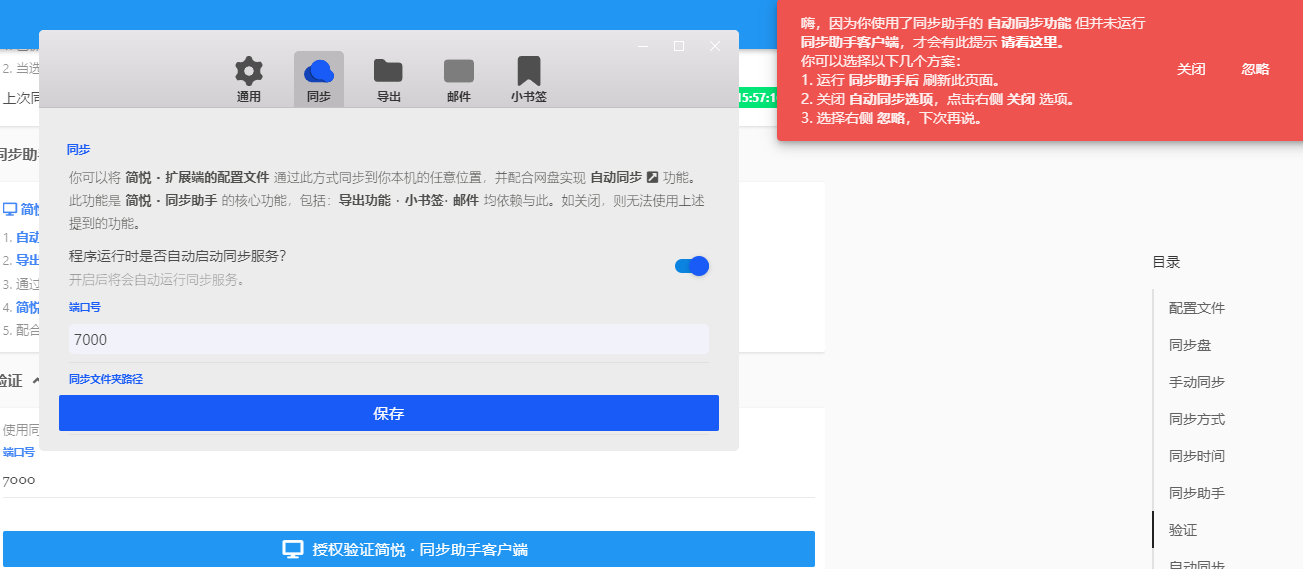Viewport: 1303px width, 569px height.
Task: Click 关闭 in the red notification
Action: (x=1191, y=69)
